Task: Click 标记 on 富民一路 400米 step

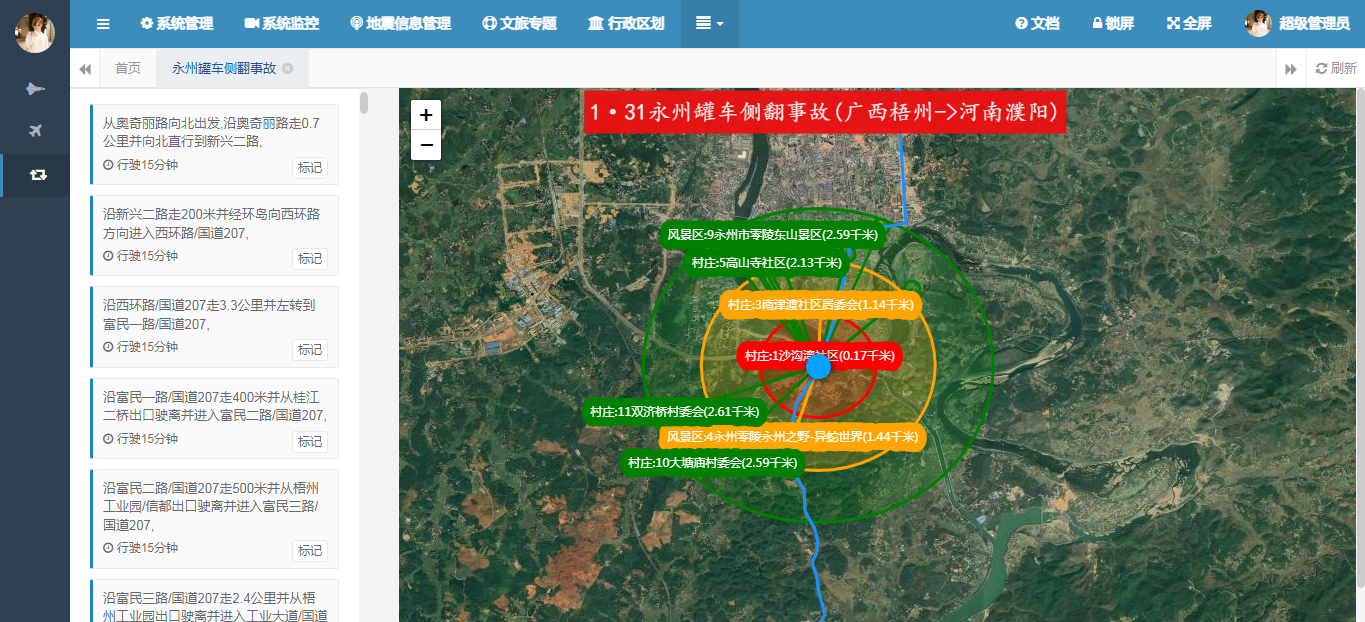Action: pos(310,442)
